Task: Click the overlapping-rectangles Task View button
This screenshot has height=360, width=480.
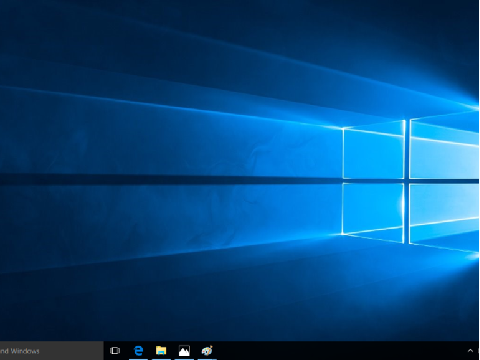Action: coord(115,350)
